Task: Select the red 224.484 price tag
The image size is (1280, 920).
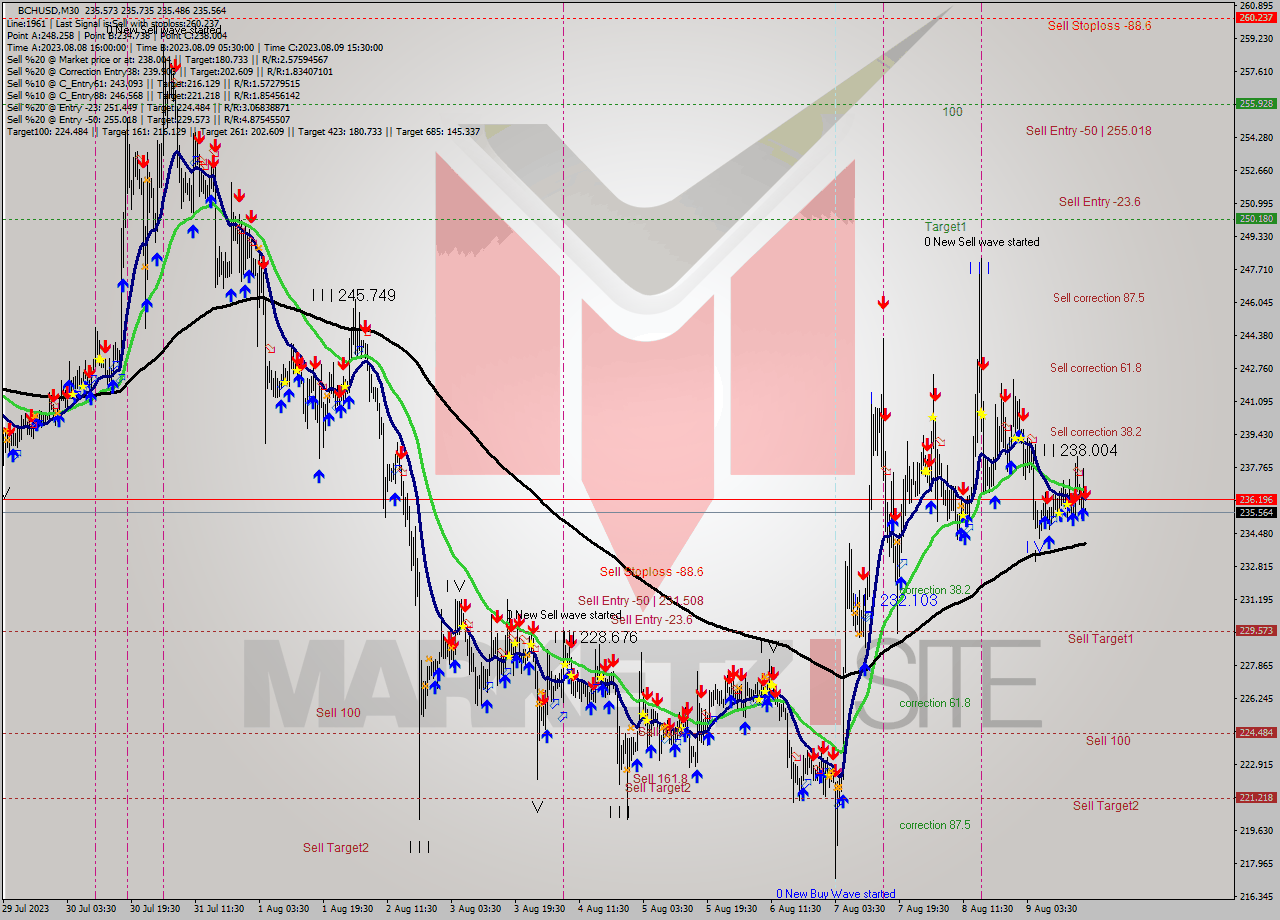Action: [1255, 732]
